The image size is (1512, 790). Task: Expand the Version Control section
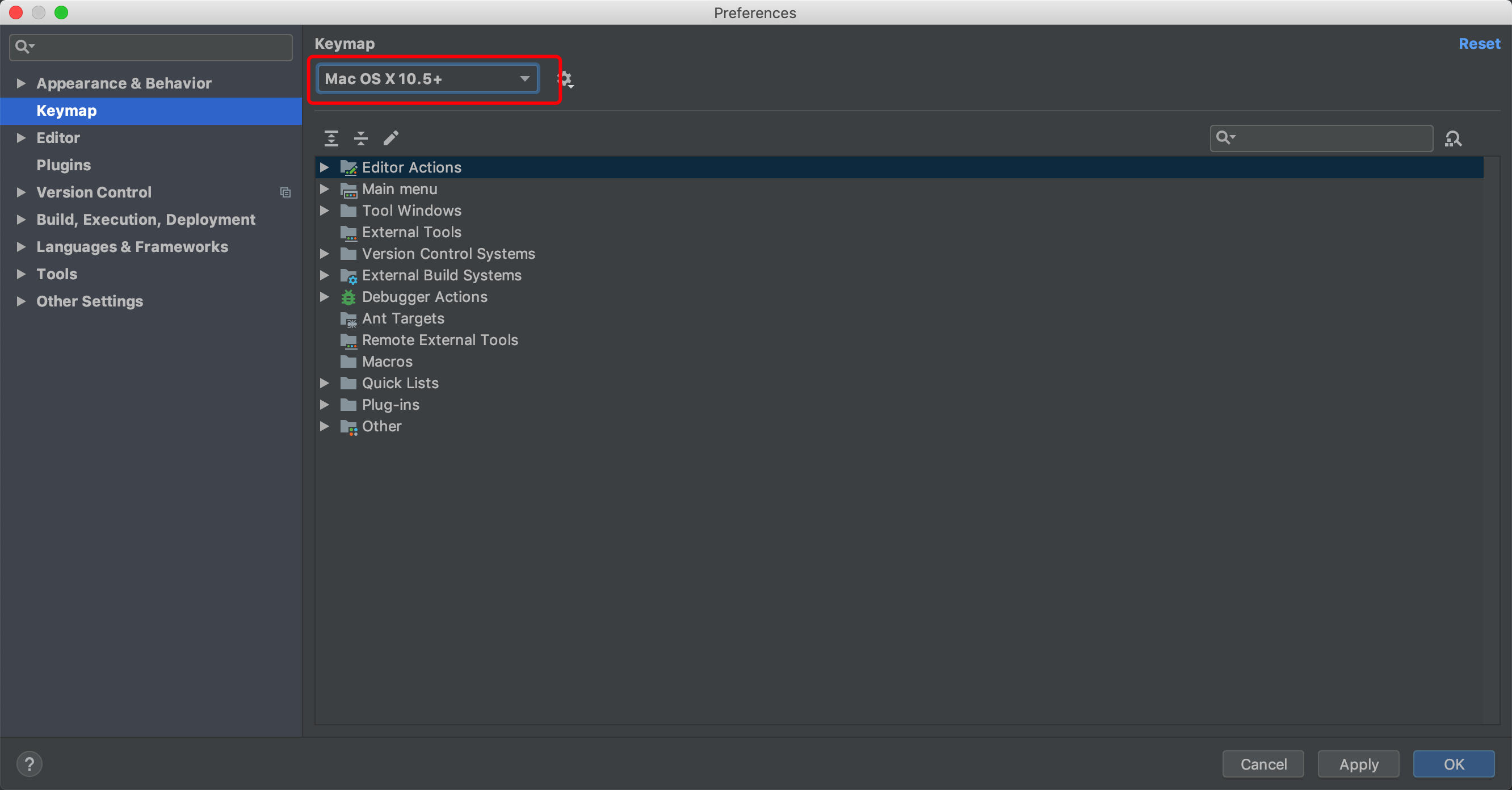coord(21,192)
